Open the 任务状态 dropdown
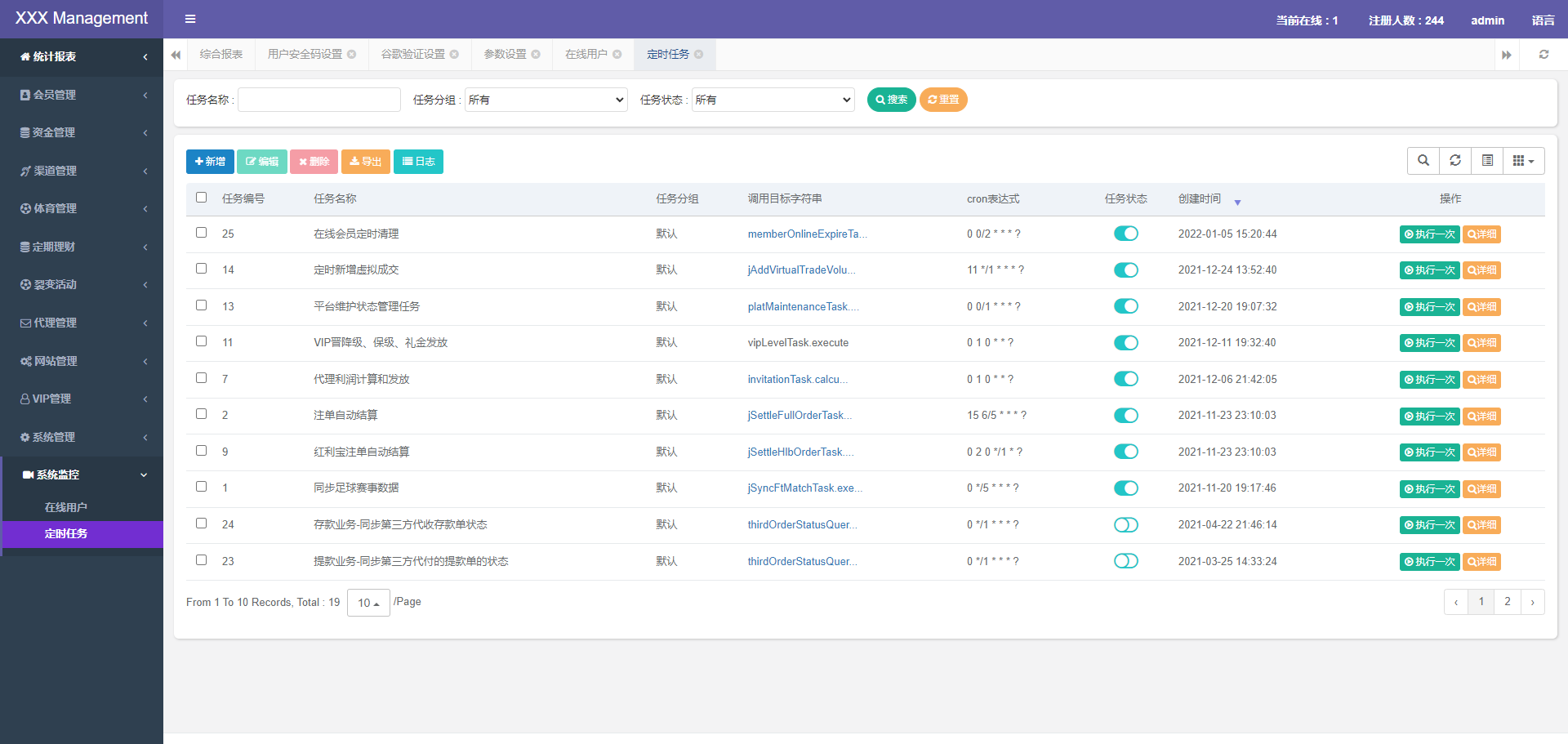 click(773, 100)
